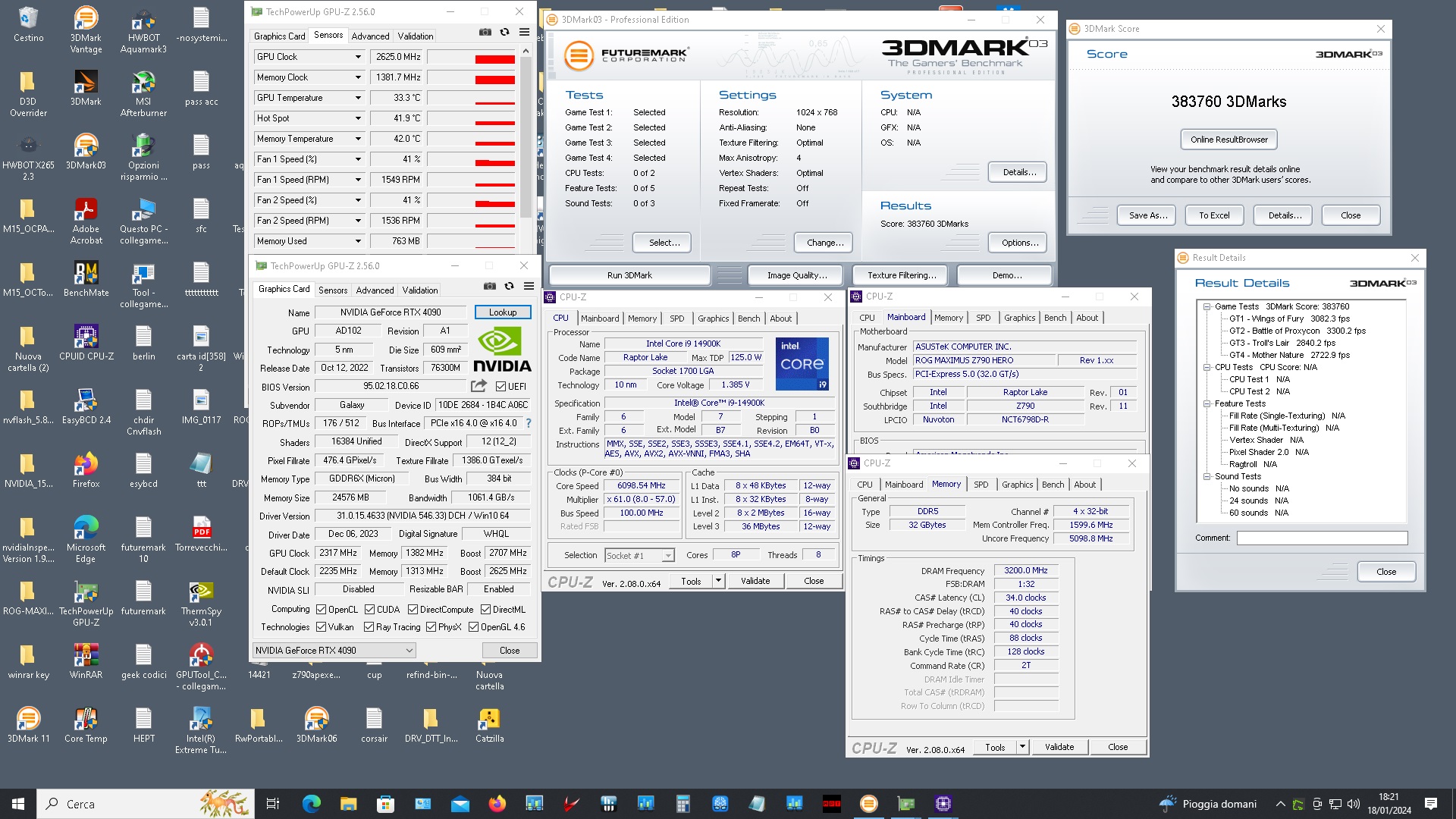Open Microsoft Edge desktop icon
1456x819 pixels.
86,540
